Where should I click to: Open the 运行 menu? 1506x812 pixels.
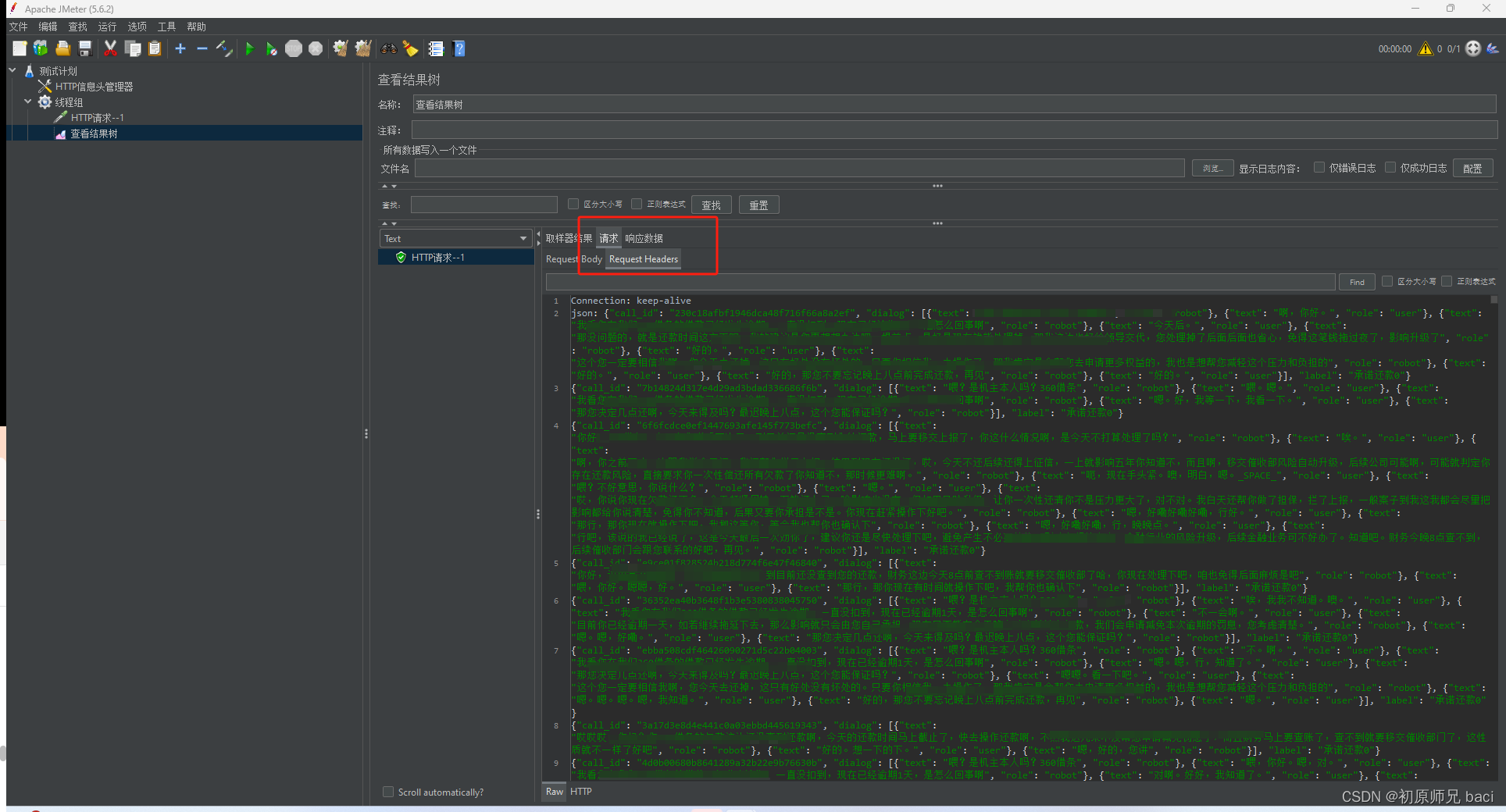coord(108,27)
